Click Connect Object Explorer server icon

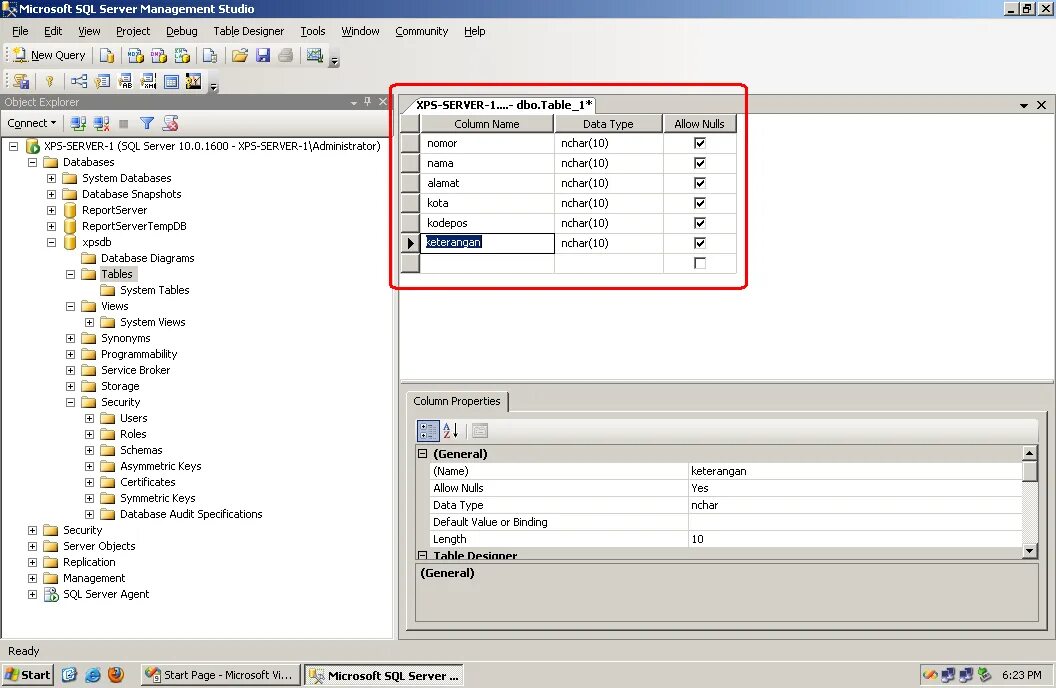coord(78,123)
